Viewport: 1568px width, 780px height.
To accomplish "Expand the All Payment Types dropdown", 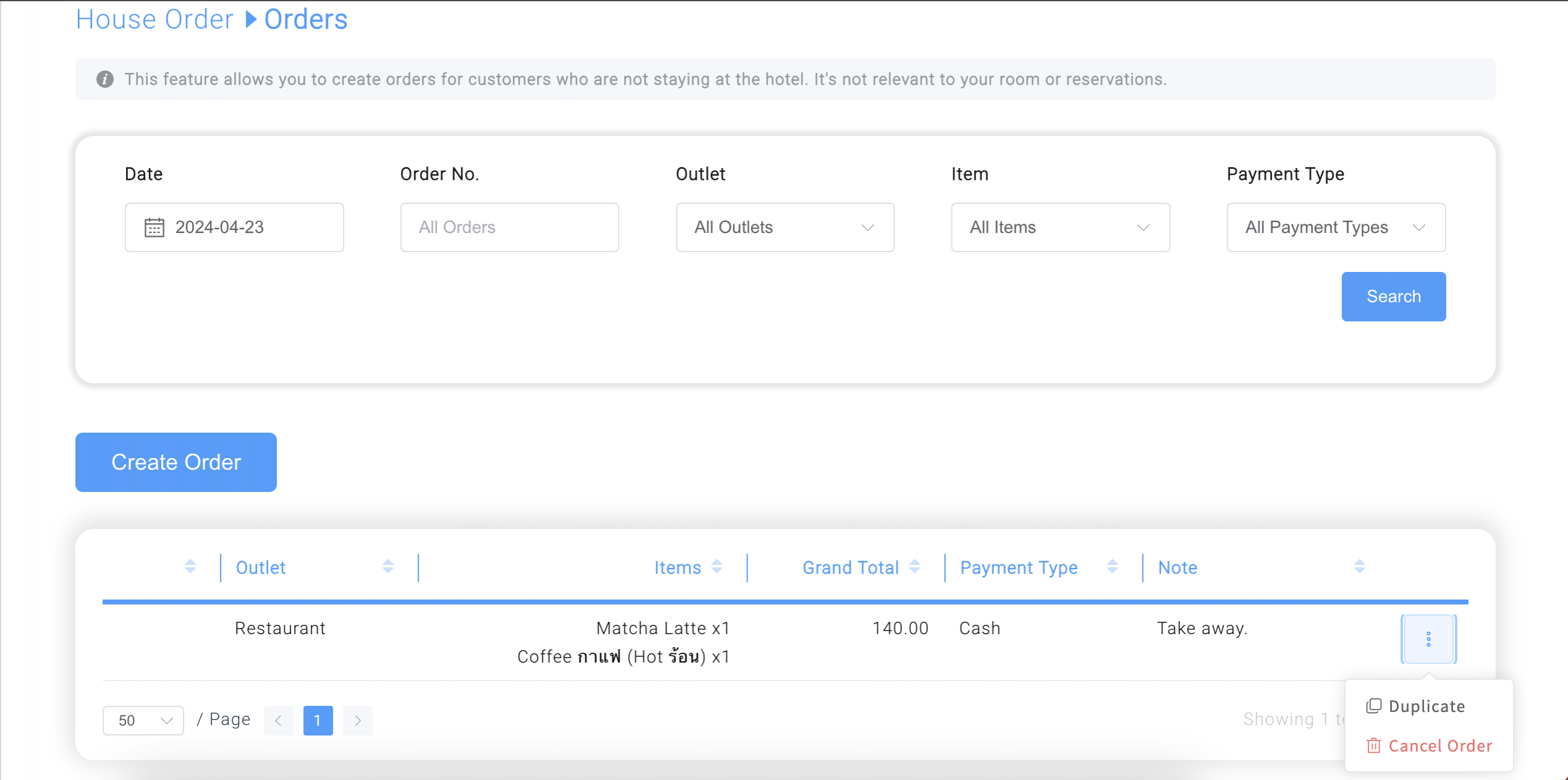I will coord(1336,227).
